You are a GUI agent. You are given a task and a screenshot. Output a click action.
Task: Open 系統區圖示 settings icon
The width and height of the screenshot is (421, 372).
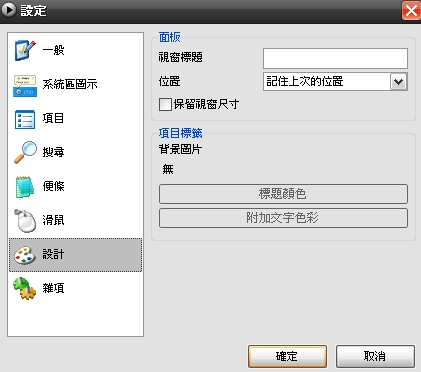[25, 86]
